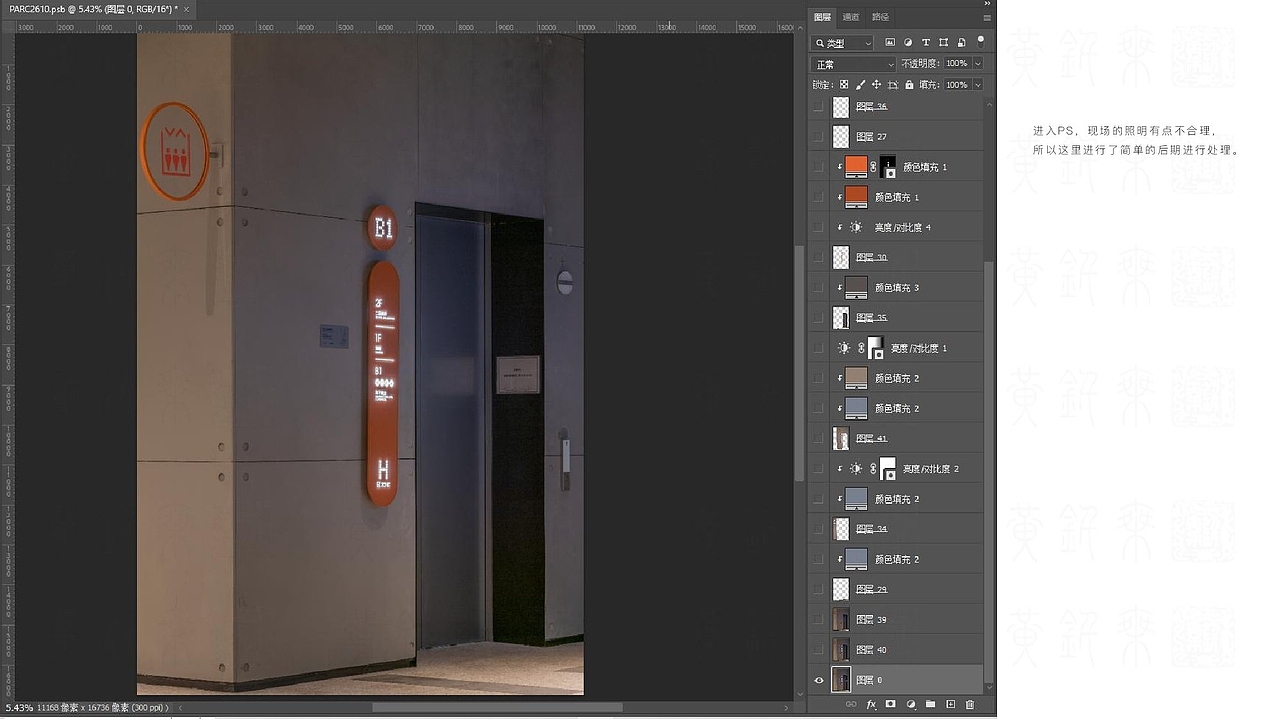The image size is (1280, 720).
Task: Click the canvas vertical scrollbar
Action: (x=798, y=363)
